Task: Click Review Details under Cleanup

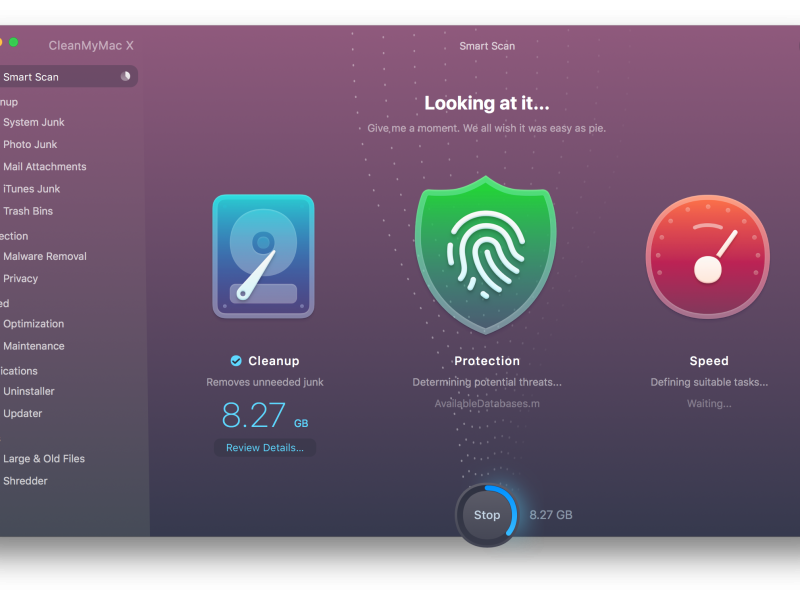Action: coord(265,447)
